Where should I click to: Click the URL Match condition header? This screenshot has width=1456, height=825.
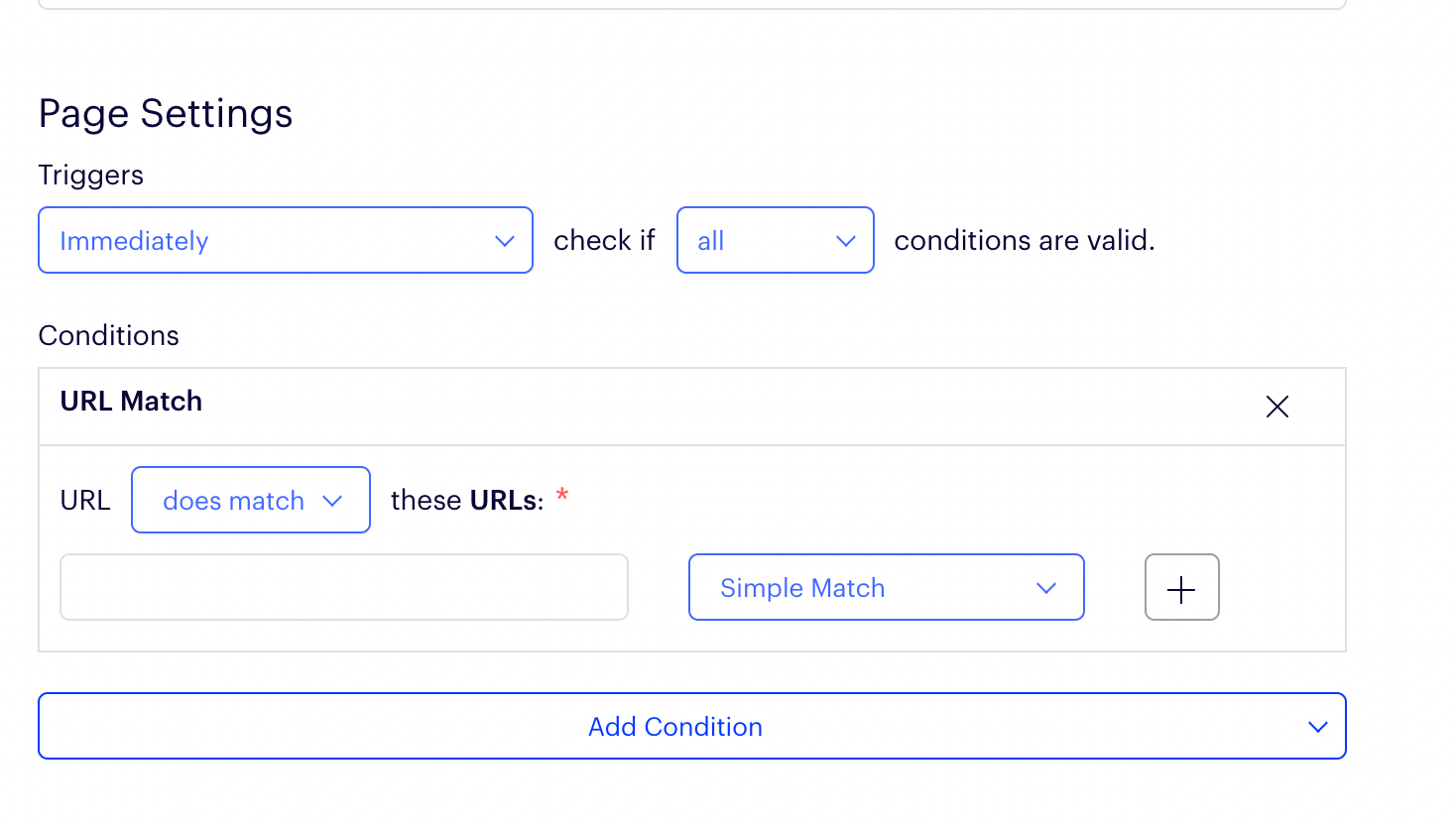pyautogui.click(x=131, y=402)
